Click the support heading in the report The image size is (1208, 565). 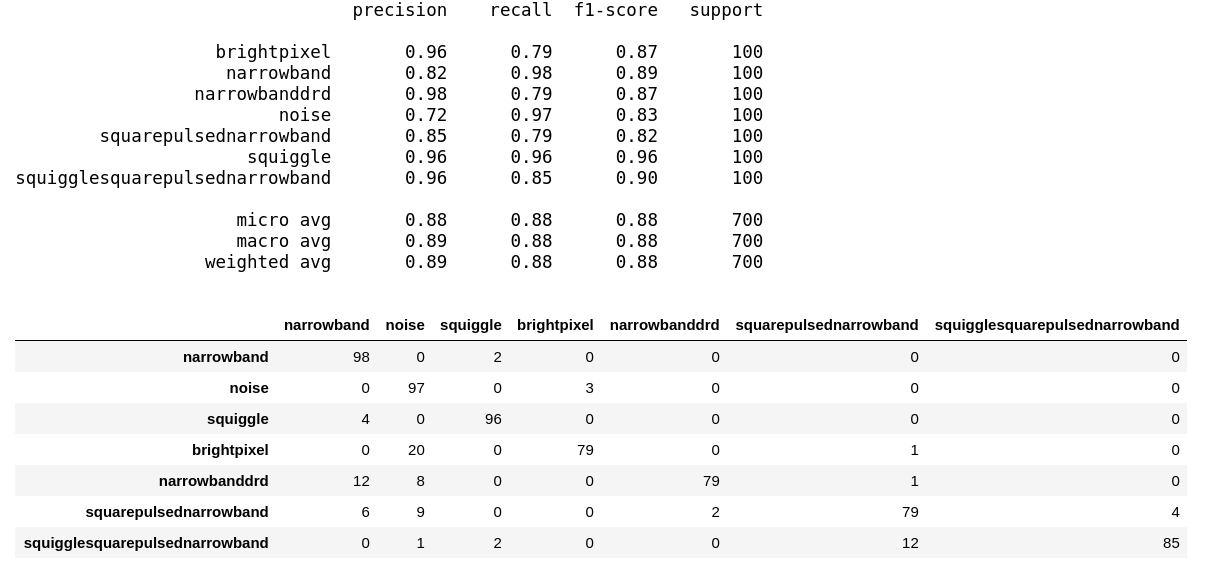726,10
